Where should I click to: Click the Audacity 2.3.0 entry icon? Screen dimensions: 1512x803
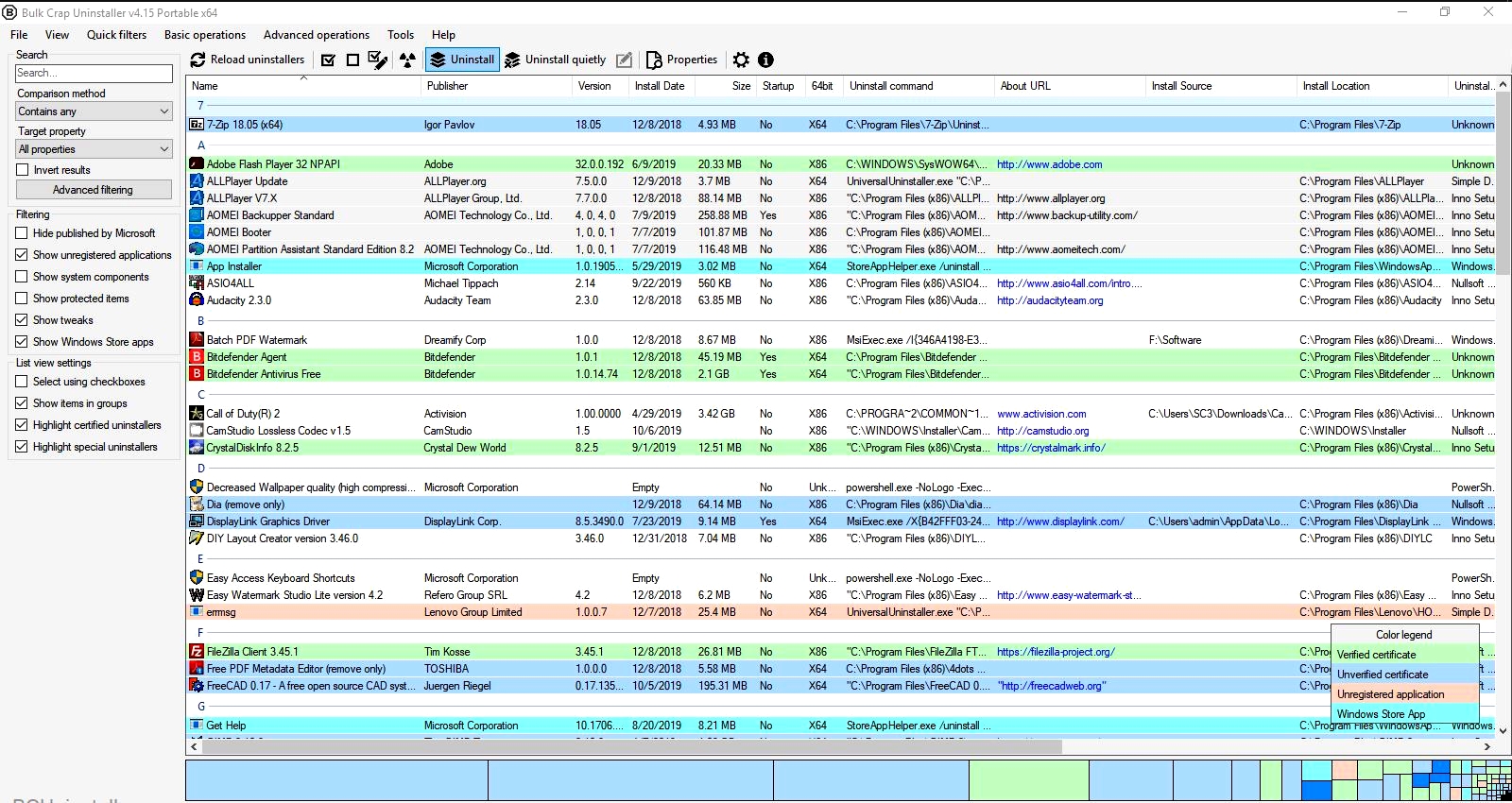(x=197, y=300)
